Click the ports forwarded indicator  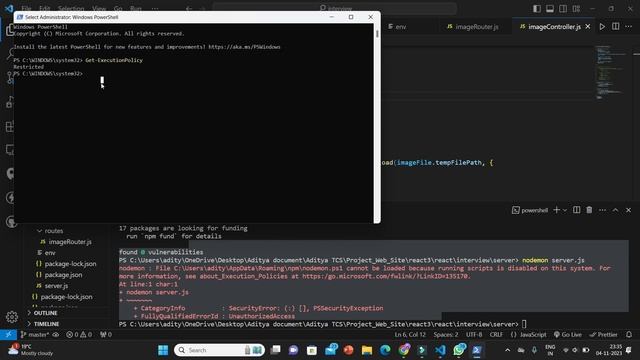[106, 334]
